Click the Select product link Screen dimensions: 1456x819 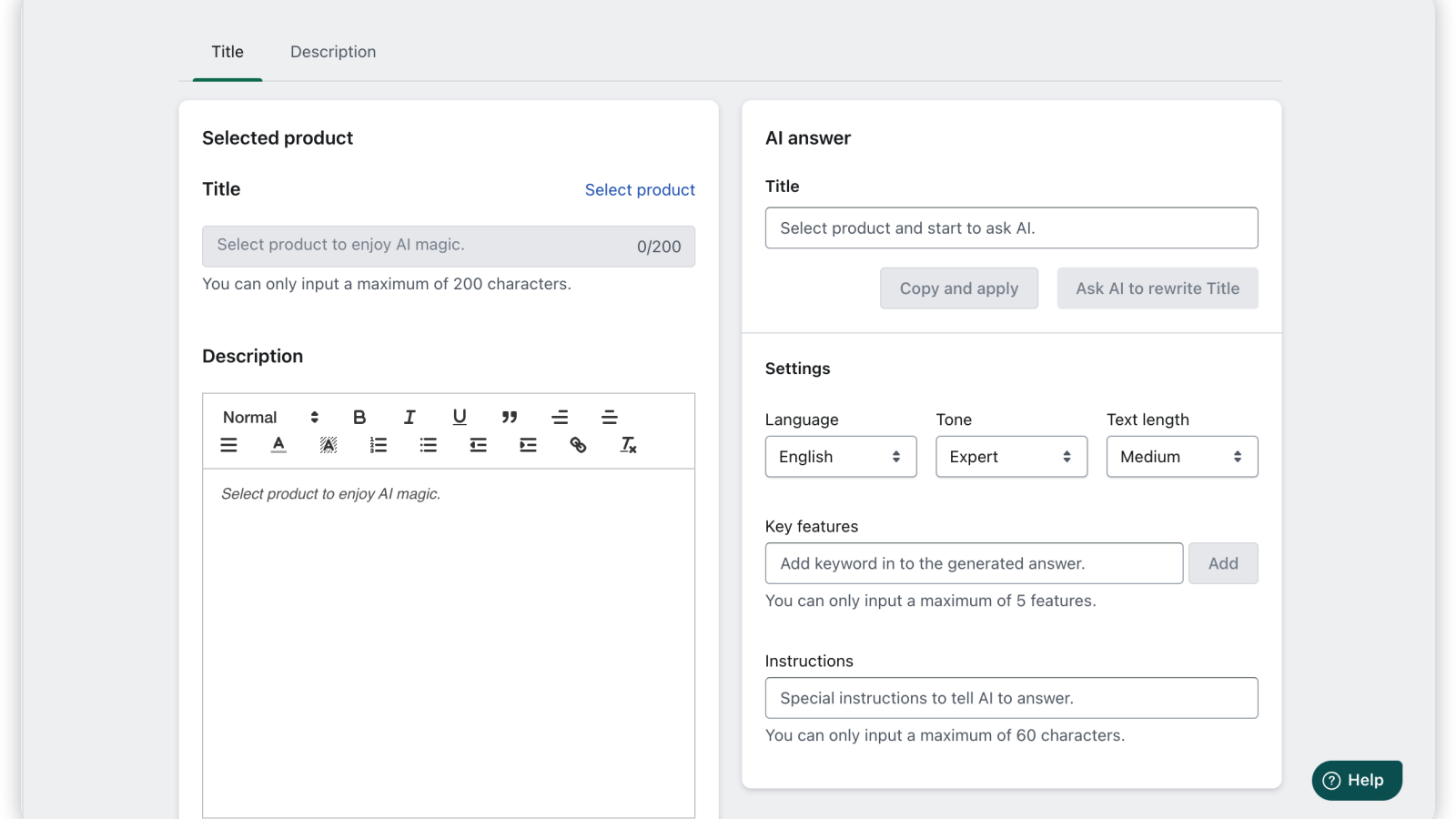coord(640,189)
